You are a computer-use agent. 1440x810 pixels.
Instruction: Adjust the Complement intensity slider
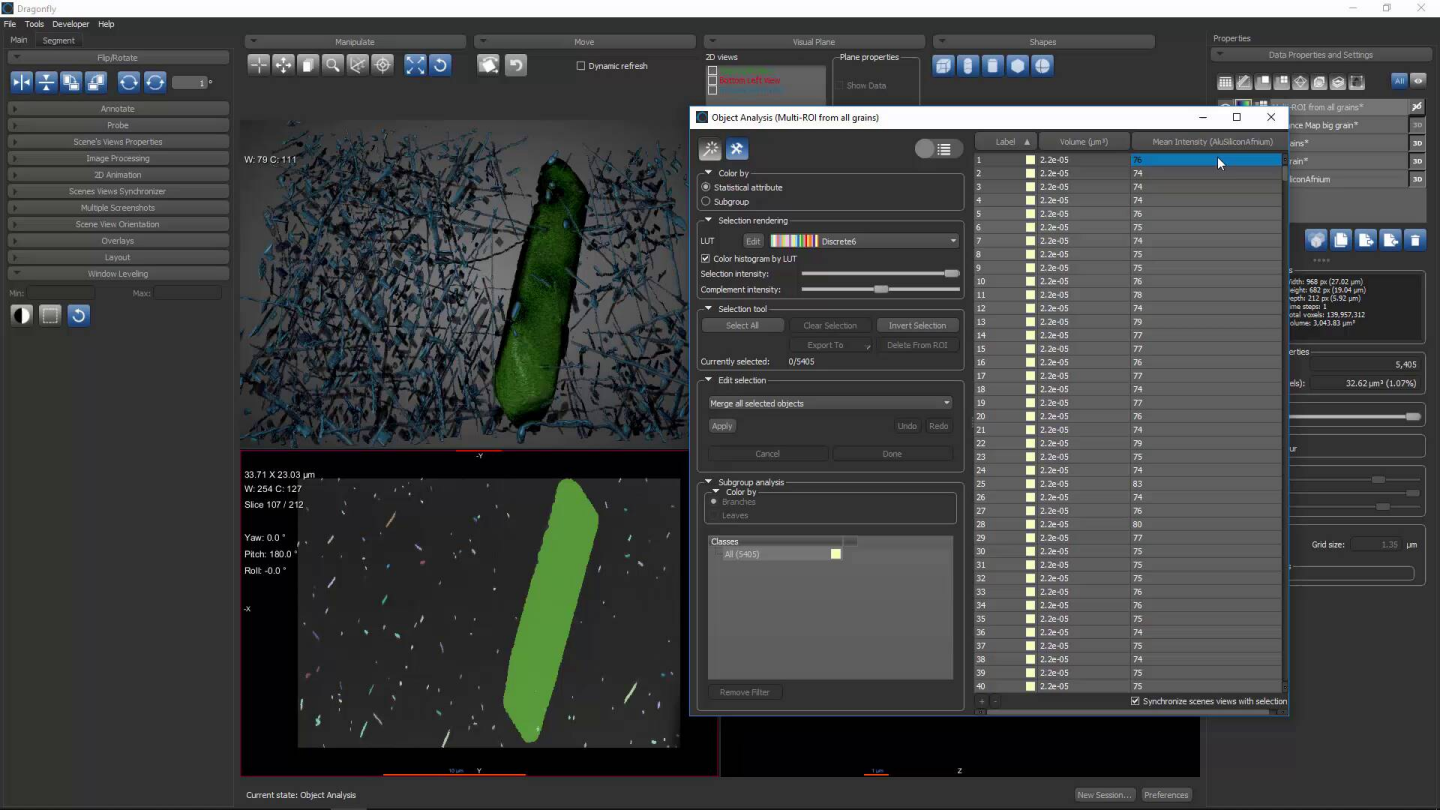click(880, 289)
